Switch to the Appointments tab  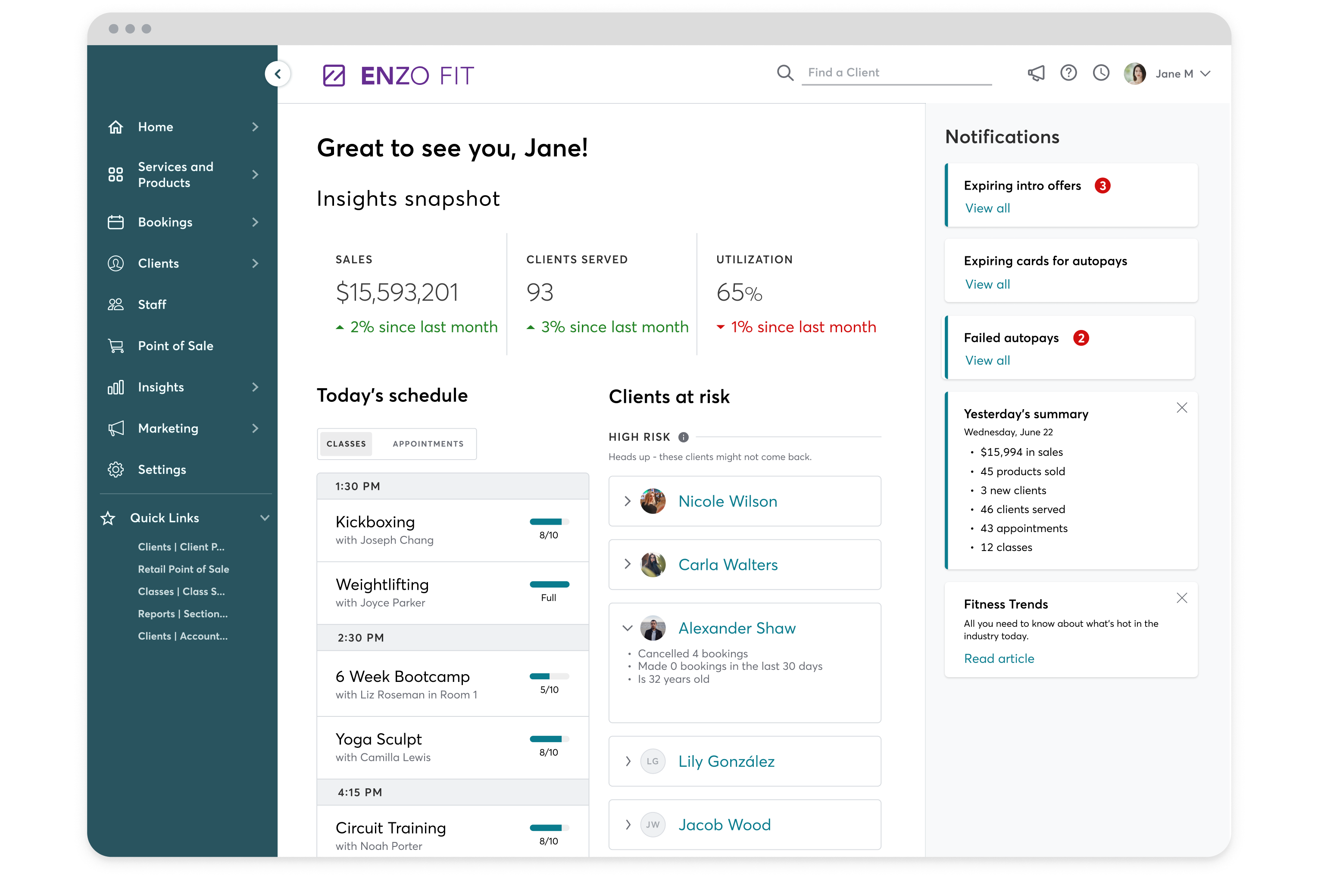(x=428, y=443)
